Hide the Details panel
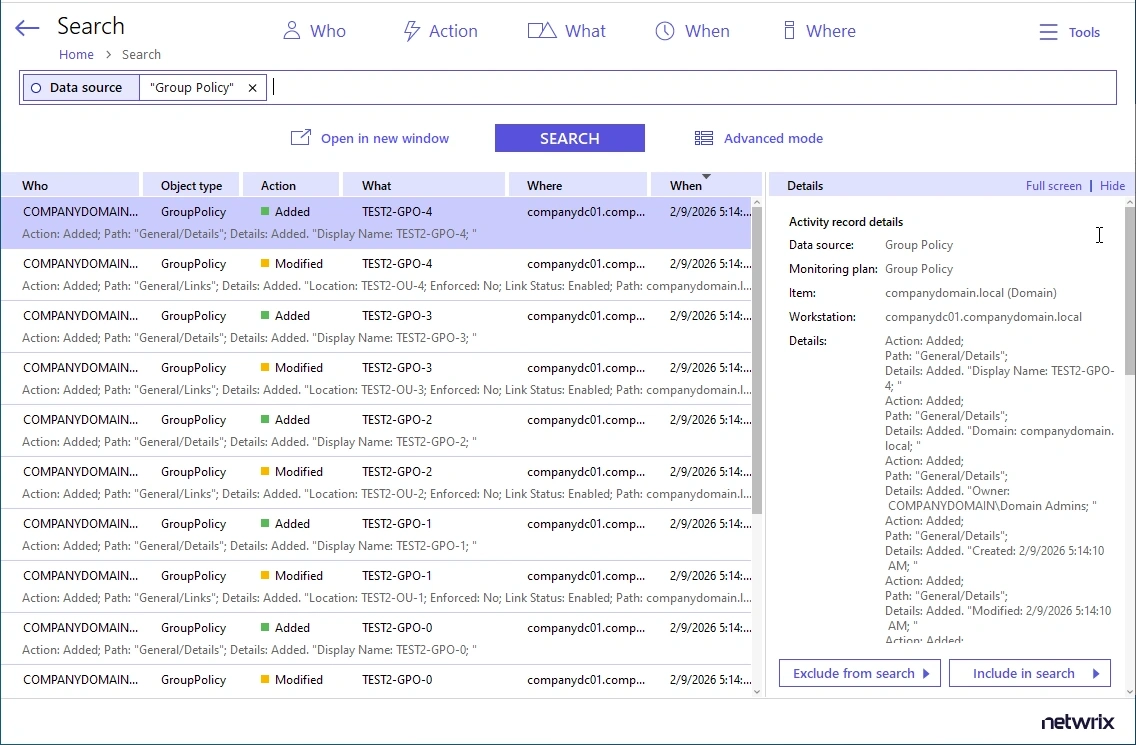1136x745 pixels. (x=1112, y=185)
